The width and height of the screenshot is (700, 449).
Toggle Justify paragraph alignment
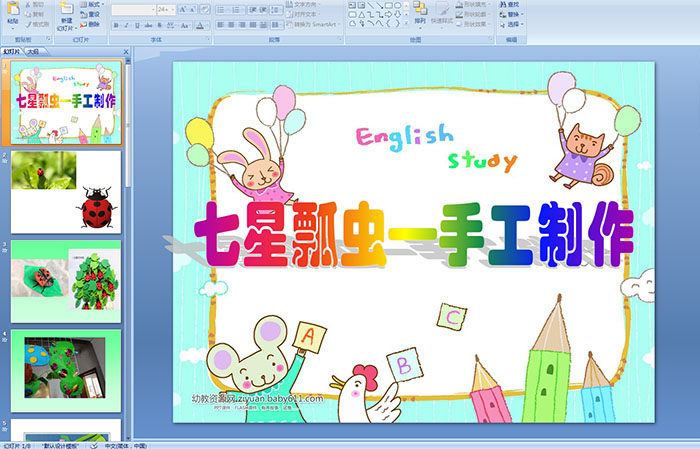[x=253, y=25]
